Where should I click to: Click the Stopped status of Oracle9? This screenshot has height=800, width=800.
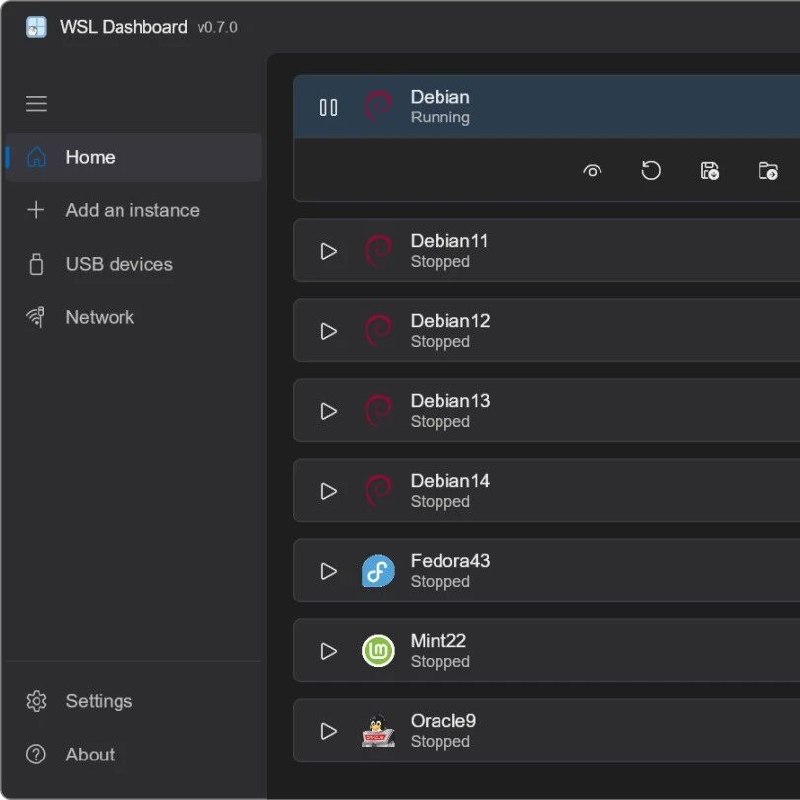[x=440, y=741]
